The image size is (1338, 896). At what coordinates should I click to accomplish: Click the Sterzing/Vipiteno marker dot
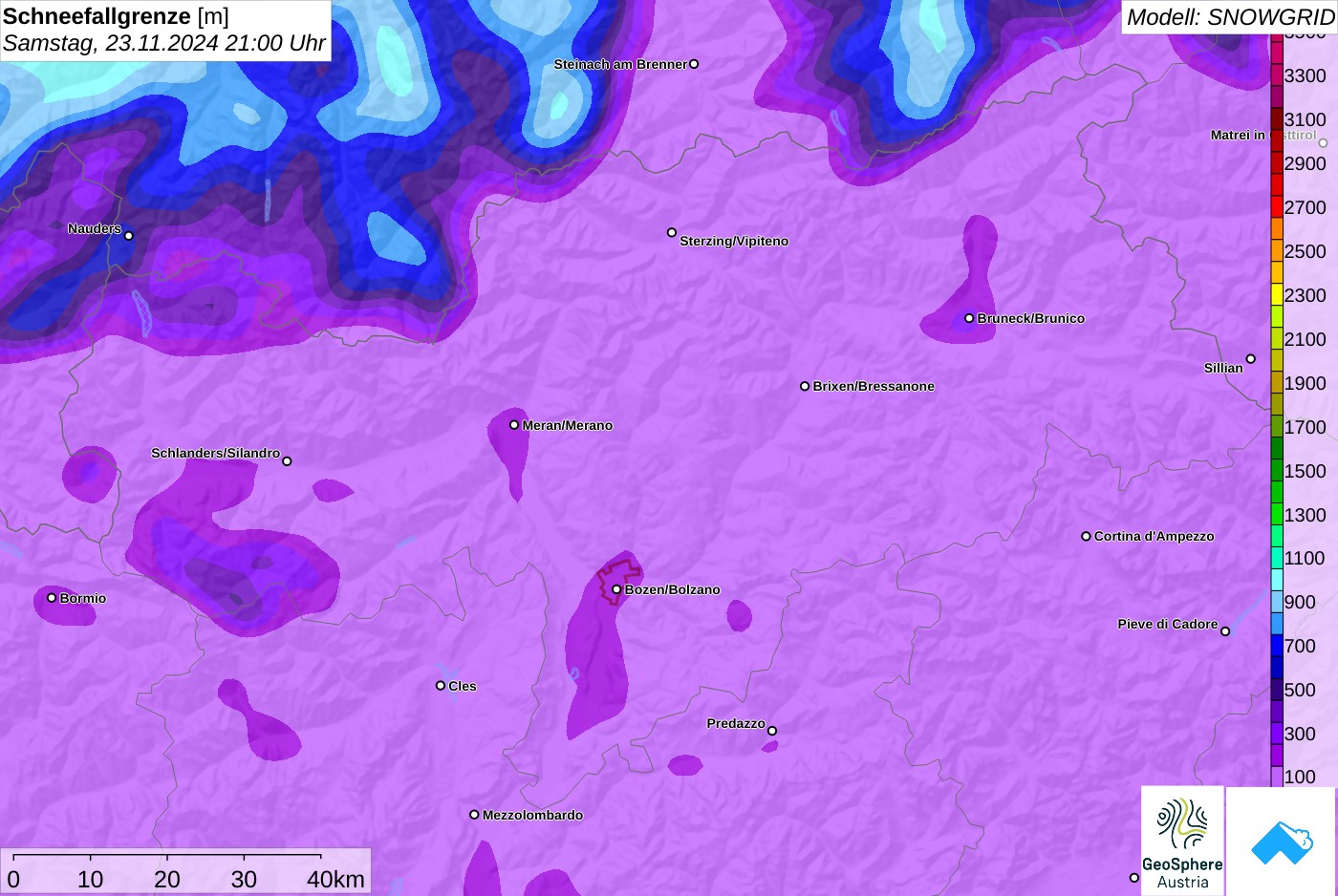coord(672,232)
